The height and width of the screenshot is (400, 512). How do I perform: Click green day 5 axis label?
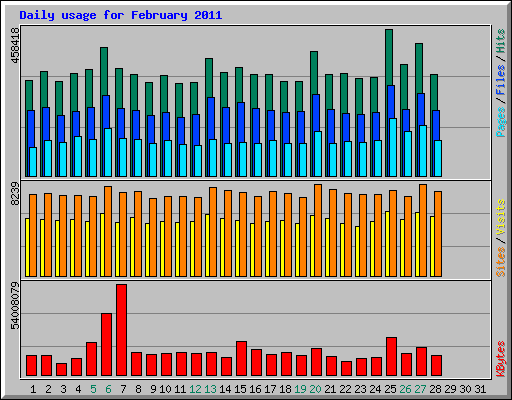(93, 389)
